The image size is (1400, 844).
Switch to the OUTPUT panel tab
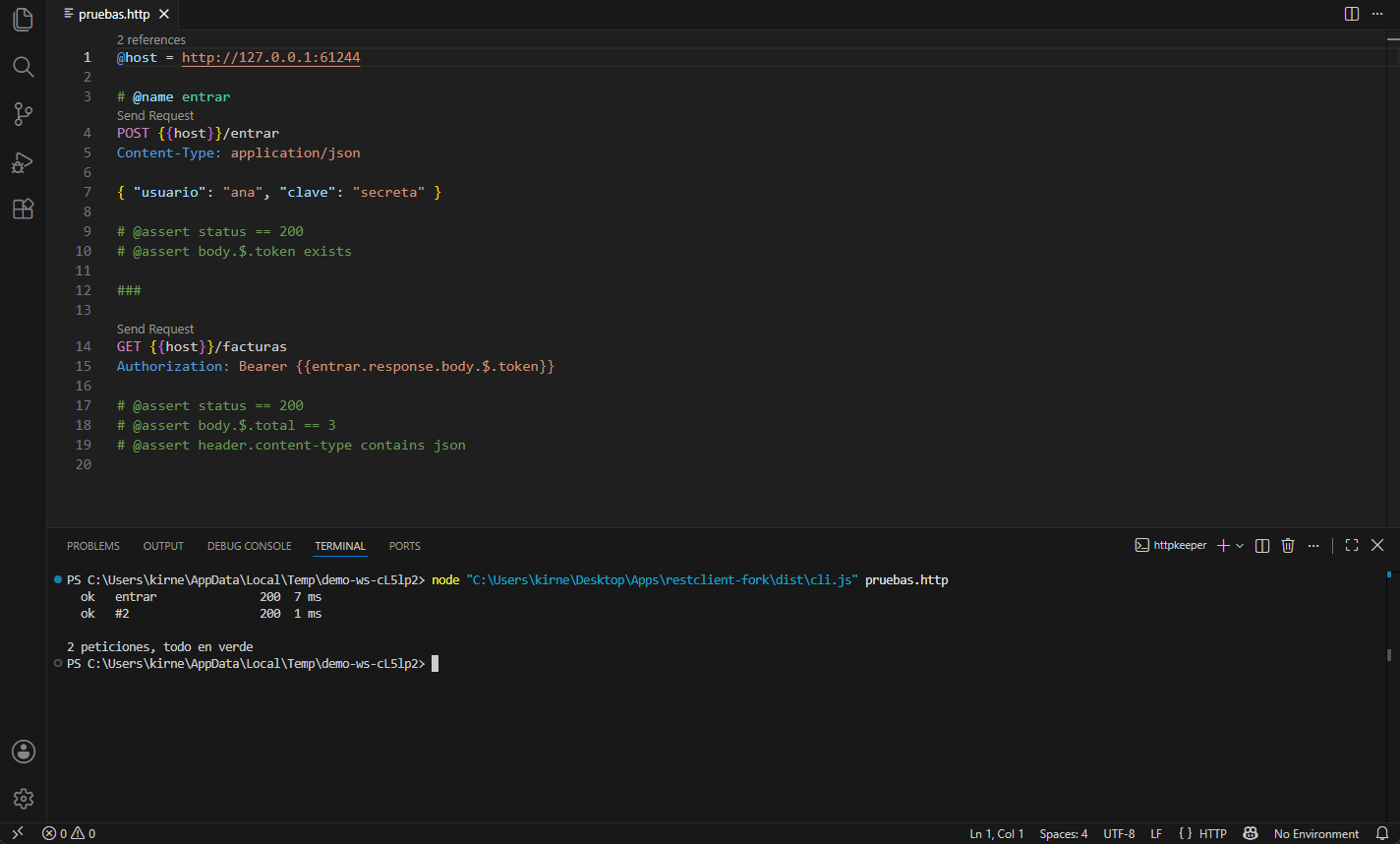click(x=163, y=546)
